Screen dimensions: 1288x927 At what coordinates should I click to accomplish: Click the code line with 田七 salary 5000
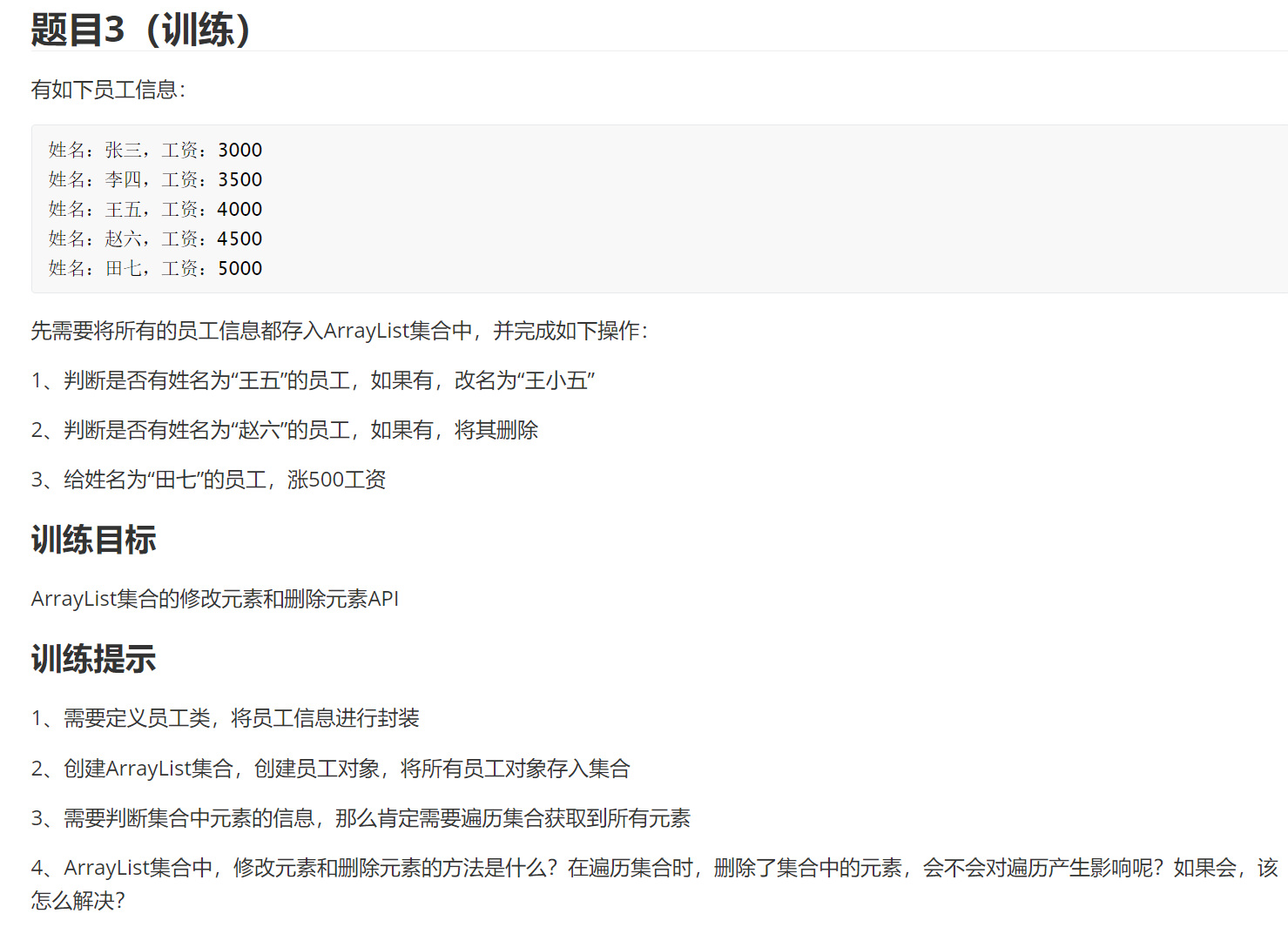click(x=155, y=268)
